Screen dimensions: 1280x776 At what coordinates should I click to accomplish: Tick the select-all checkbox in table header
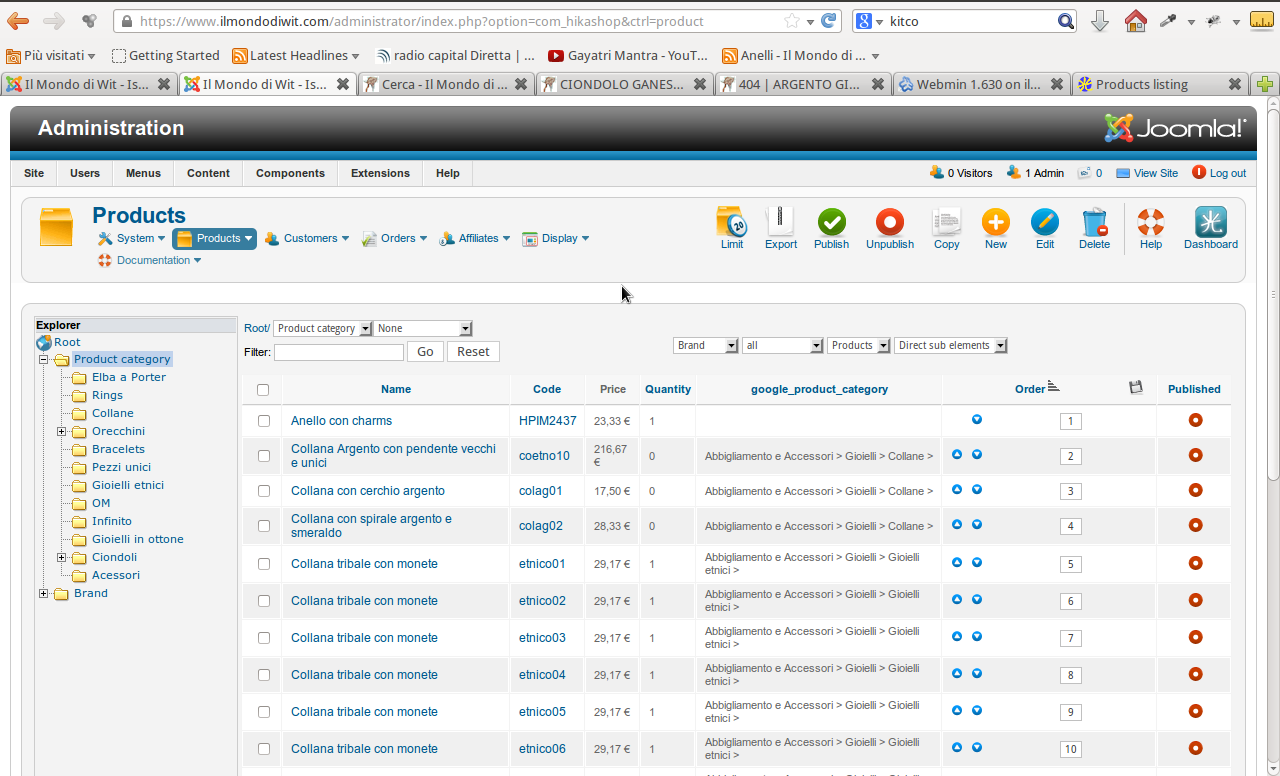click(x=263, y=390)
